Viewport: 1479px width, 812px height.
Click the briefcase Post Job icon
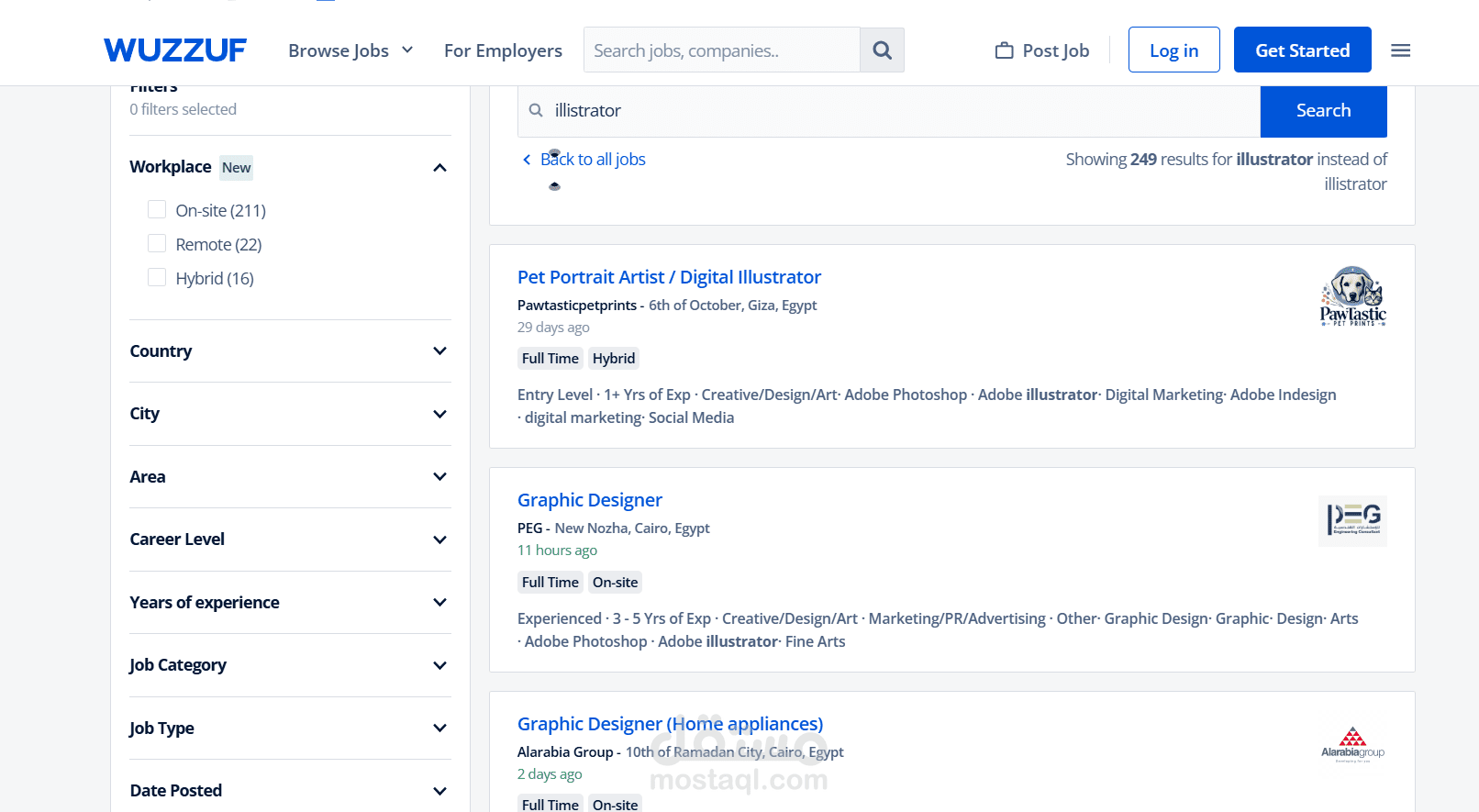click(1005, 50)
